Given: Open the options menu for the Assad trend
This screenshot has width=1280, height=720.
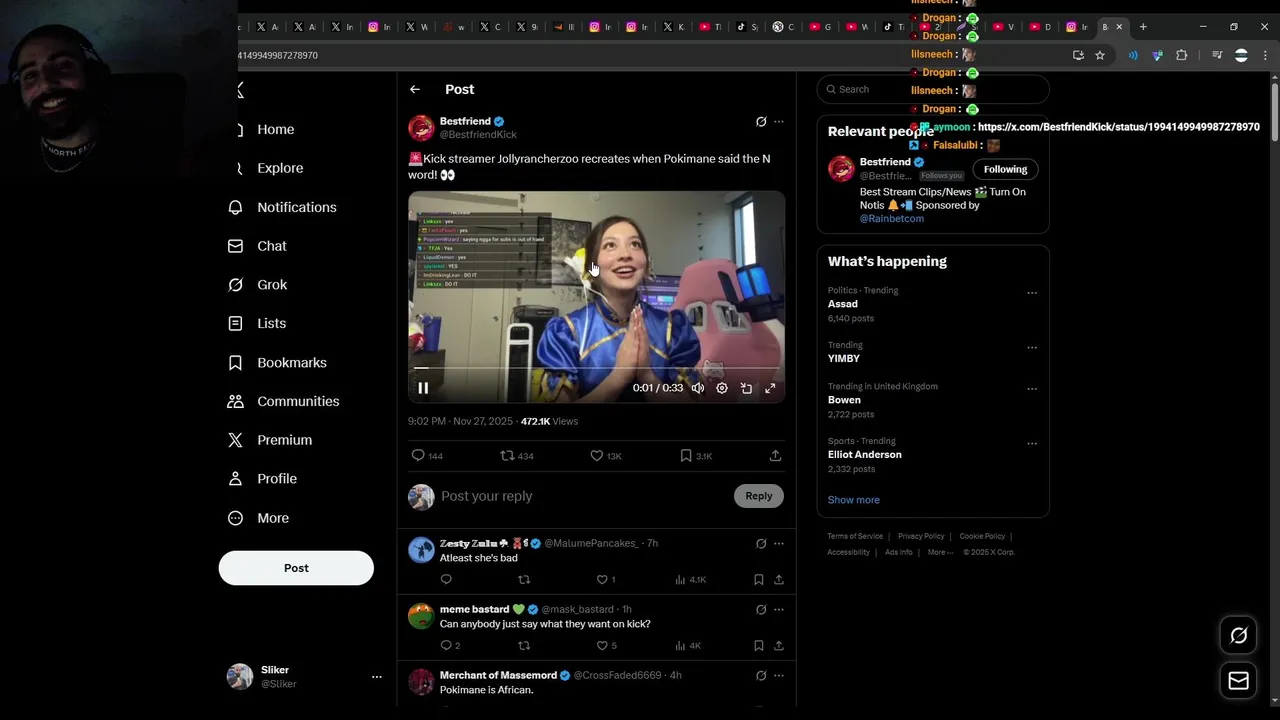Looking at the screenshot, I should [x=1032, y=293].
